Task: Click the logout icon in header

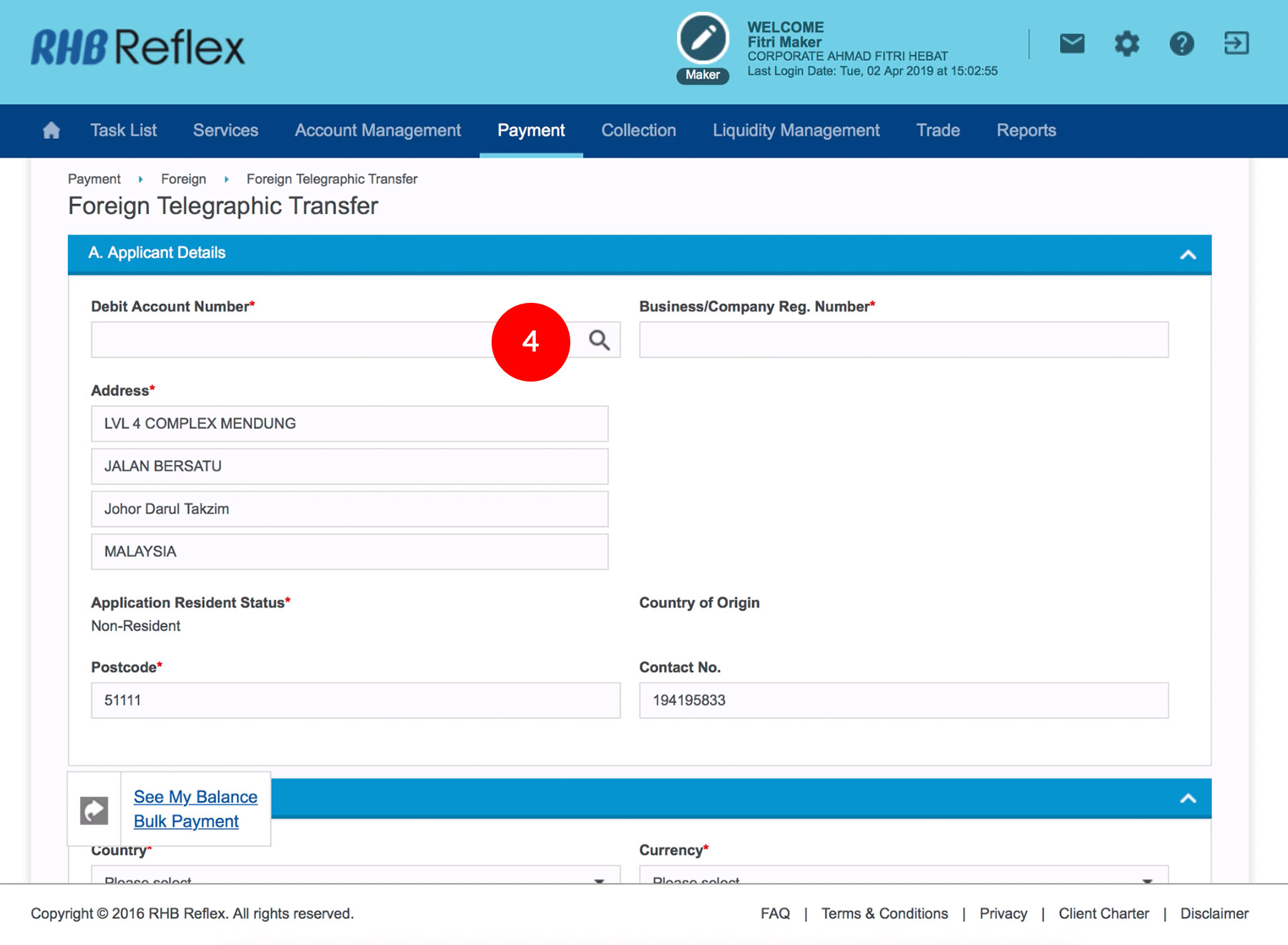Action: [x=1236, y=44]
